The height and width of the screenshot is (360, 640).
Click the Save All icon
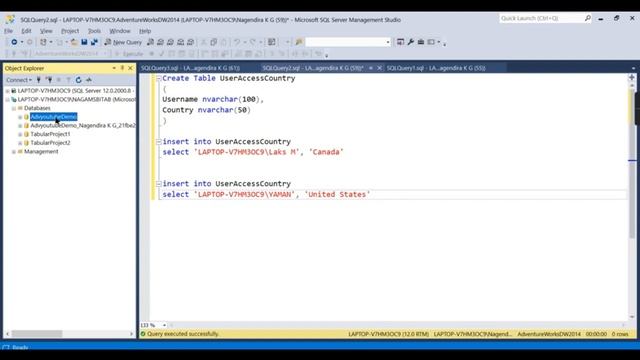[94, 42]
